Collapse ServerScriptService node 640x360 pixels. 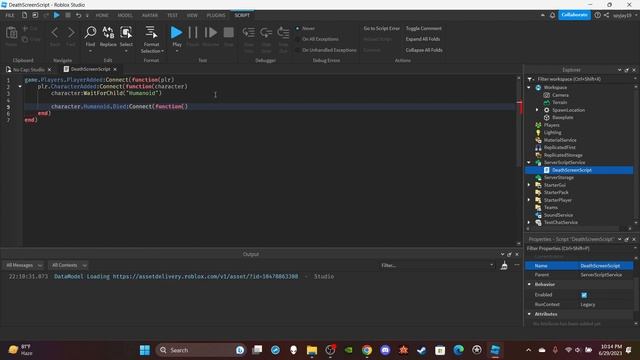(529, 162)
